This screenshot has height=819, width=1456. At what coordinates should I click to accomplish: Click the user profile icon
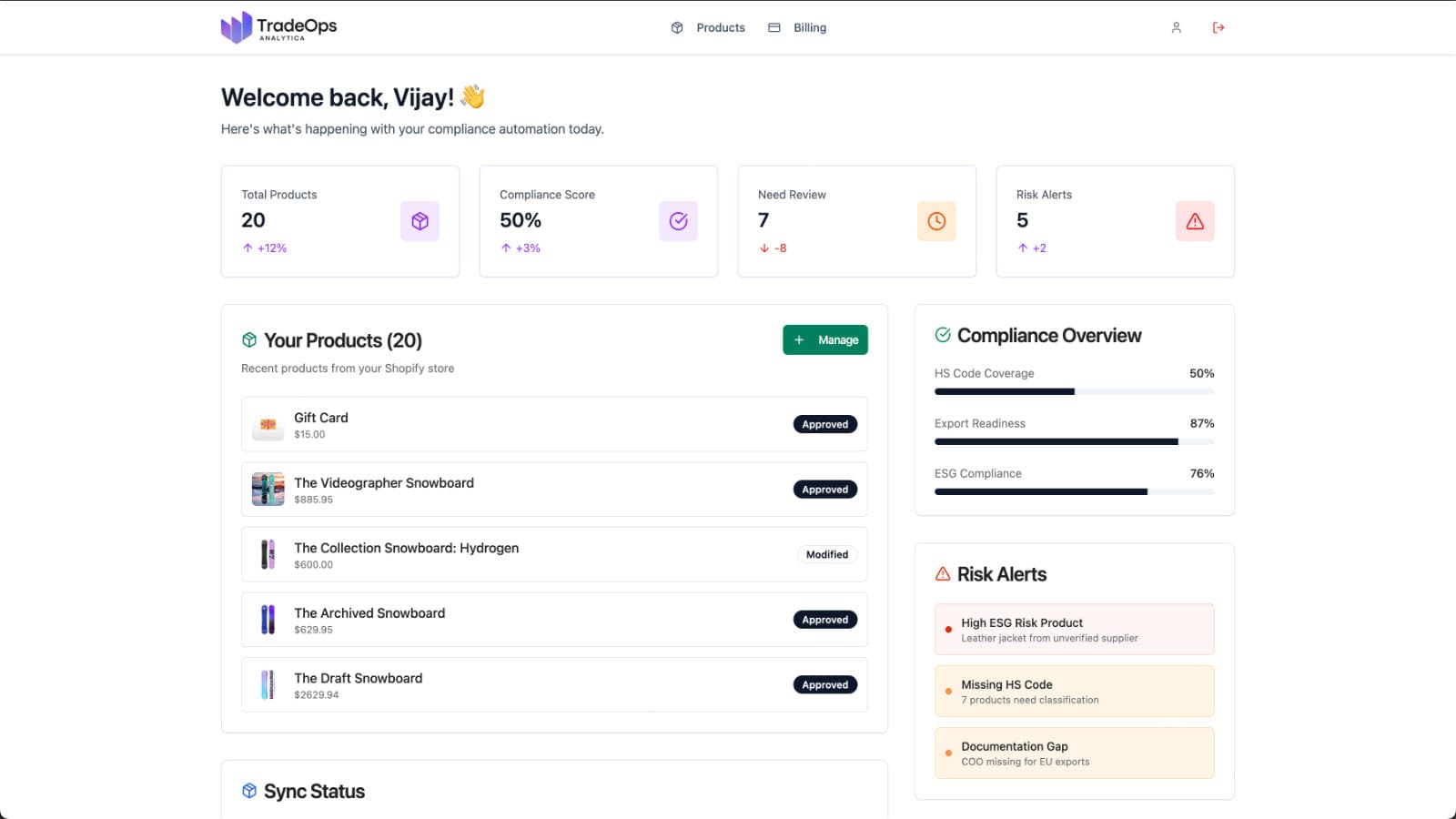1176,27
